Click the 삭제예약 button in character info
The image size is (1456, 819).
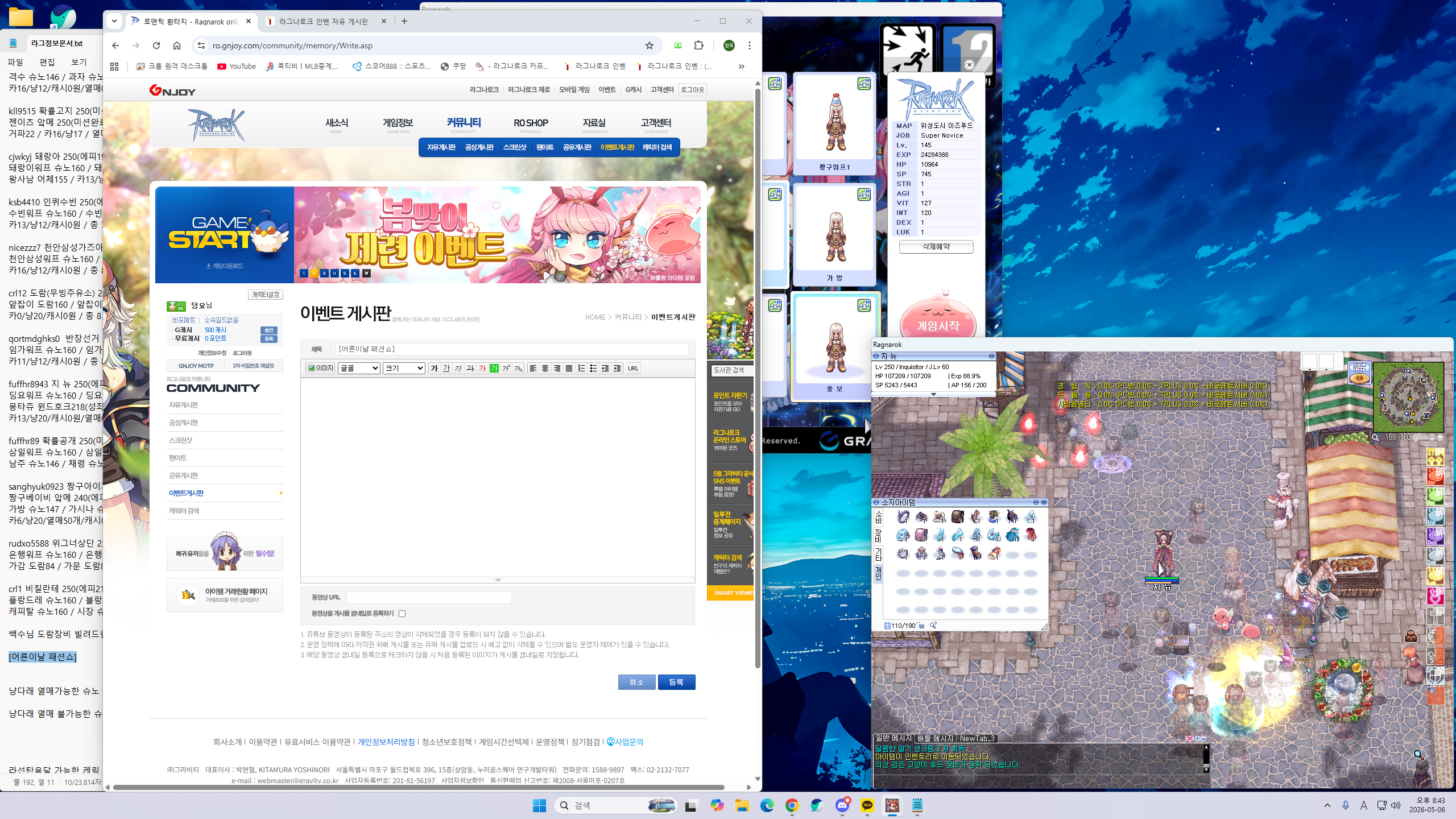tap(936, 247)
